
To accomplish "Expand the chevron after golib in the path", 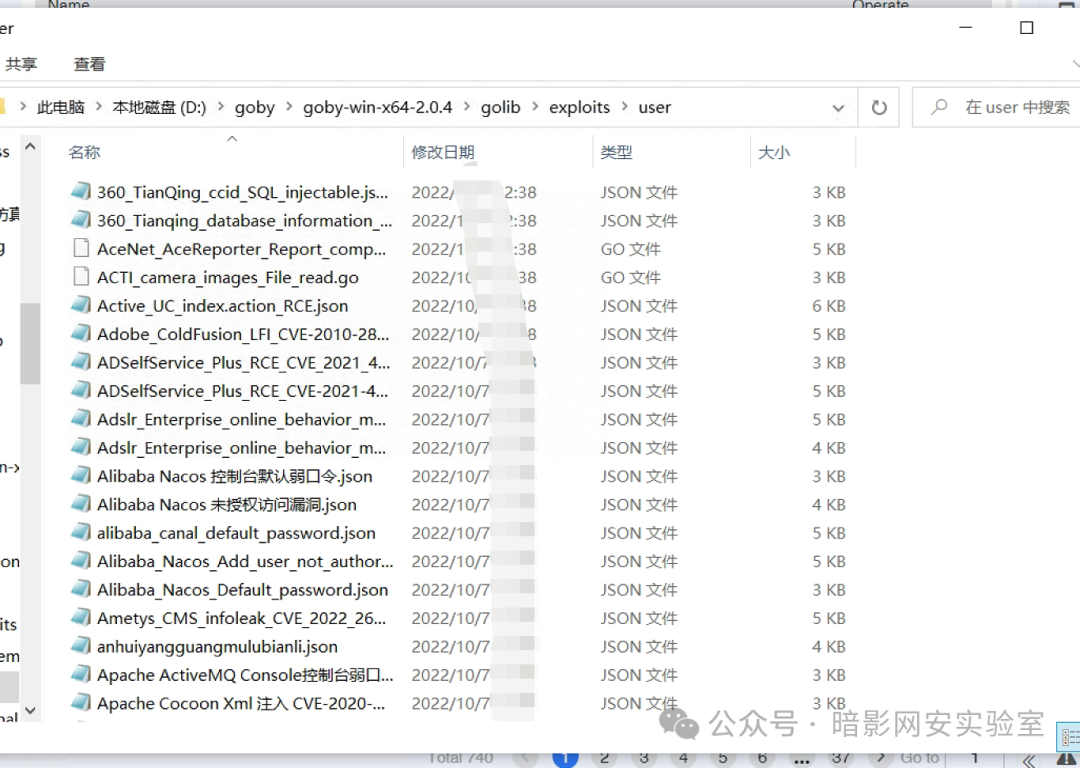I will pyautogui.click(x=535, y=107).
